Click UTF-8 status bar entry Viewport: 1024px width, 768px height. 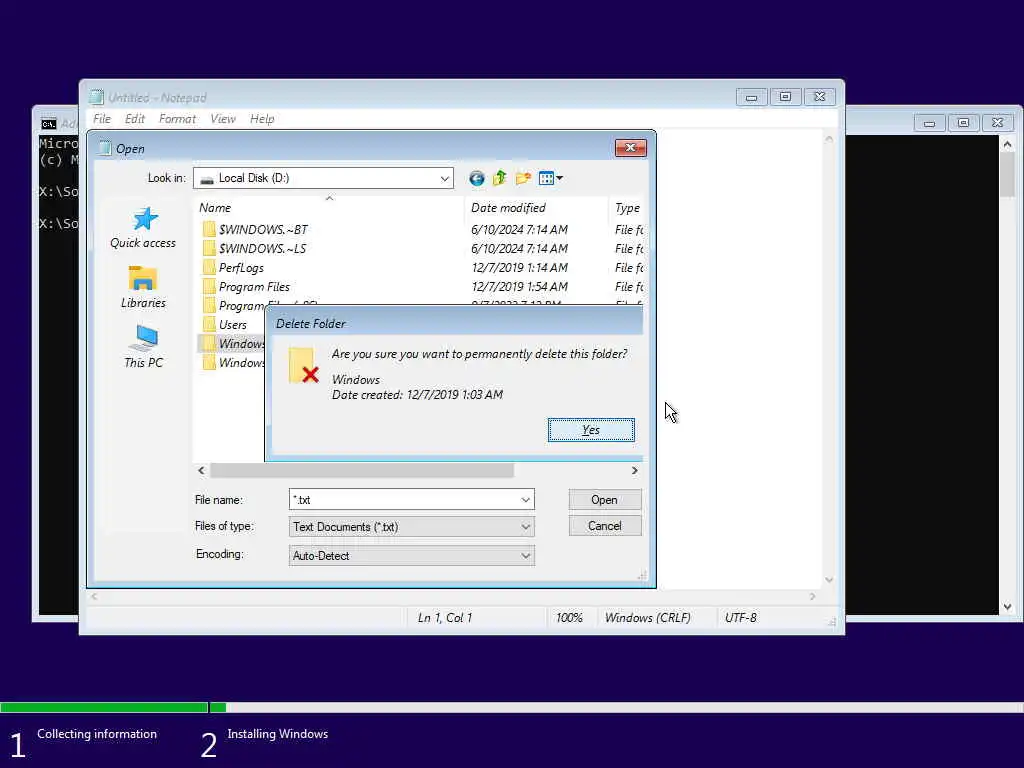click(x=741, y=618)
